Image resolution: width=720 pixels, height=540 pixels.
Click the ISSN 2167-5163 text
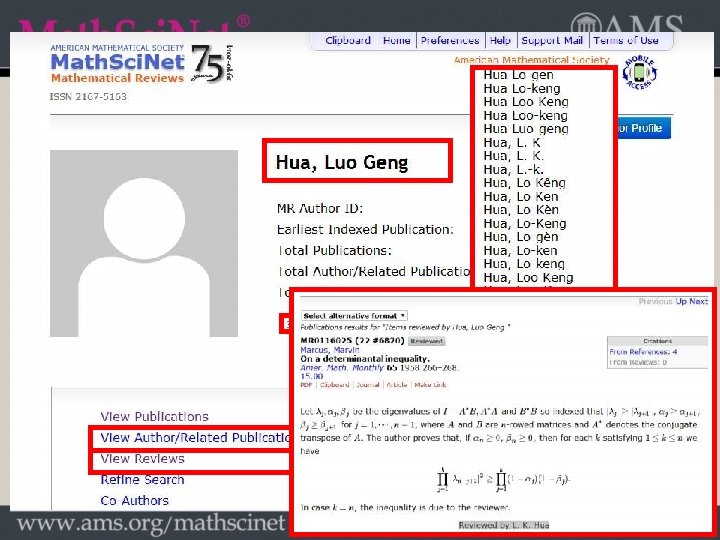(x=88, y=97)
